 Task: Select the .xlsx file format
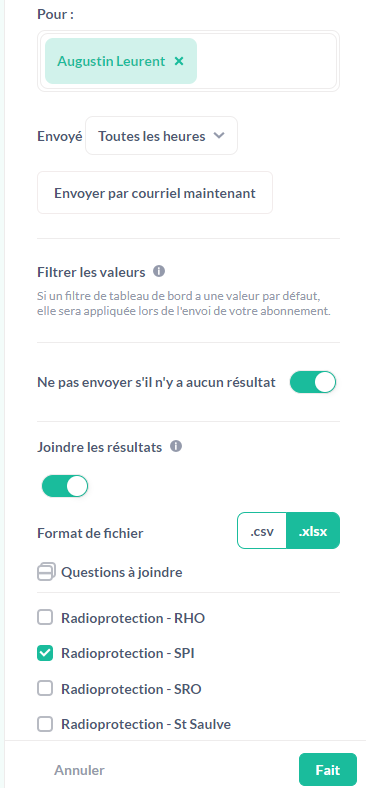[313, 531]
